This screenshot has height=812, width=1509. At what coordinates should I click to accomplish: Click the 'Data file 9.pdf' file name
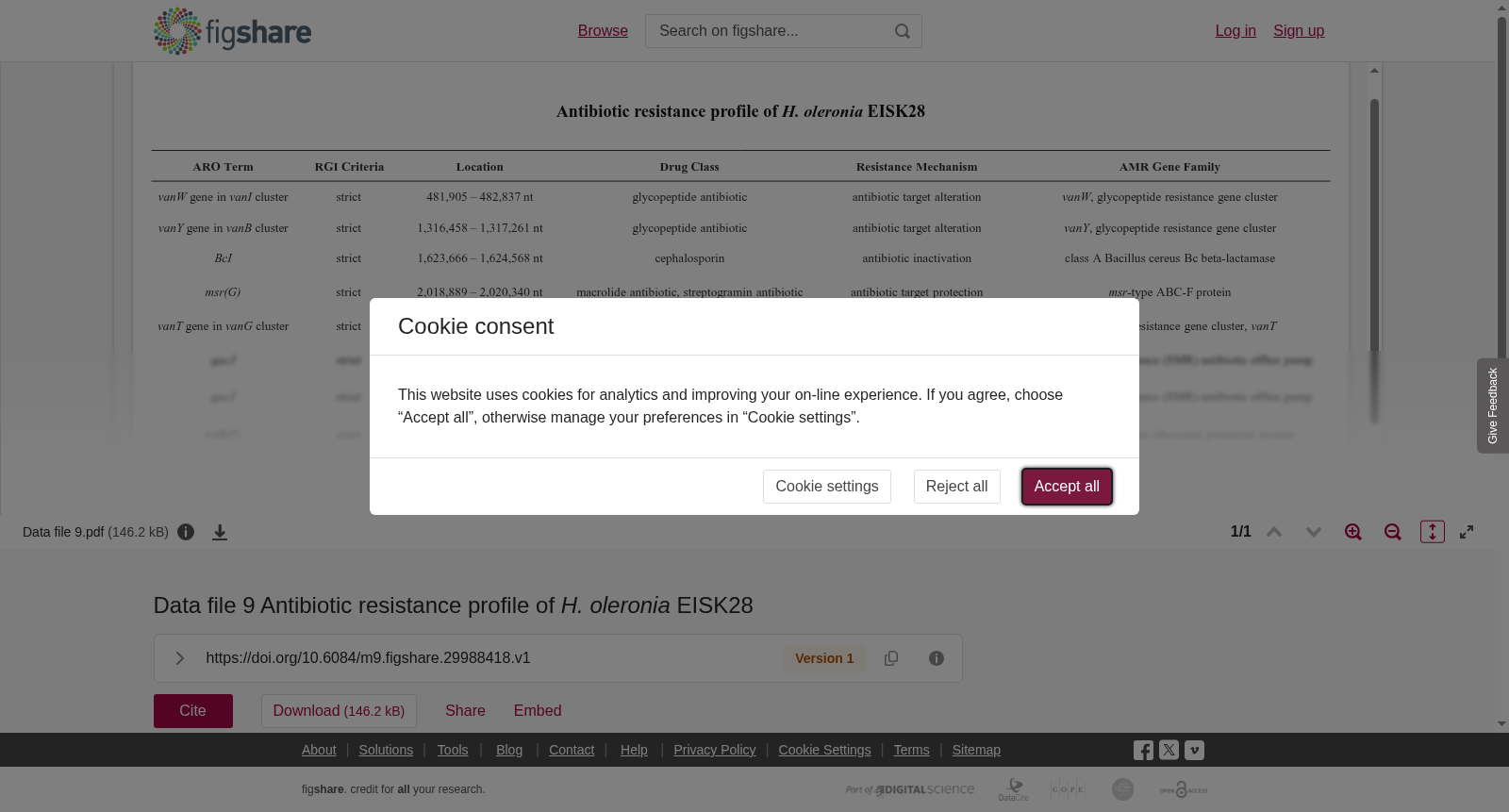[63, 532]
